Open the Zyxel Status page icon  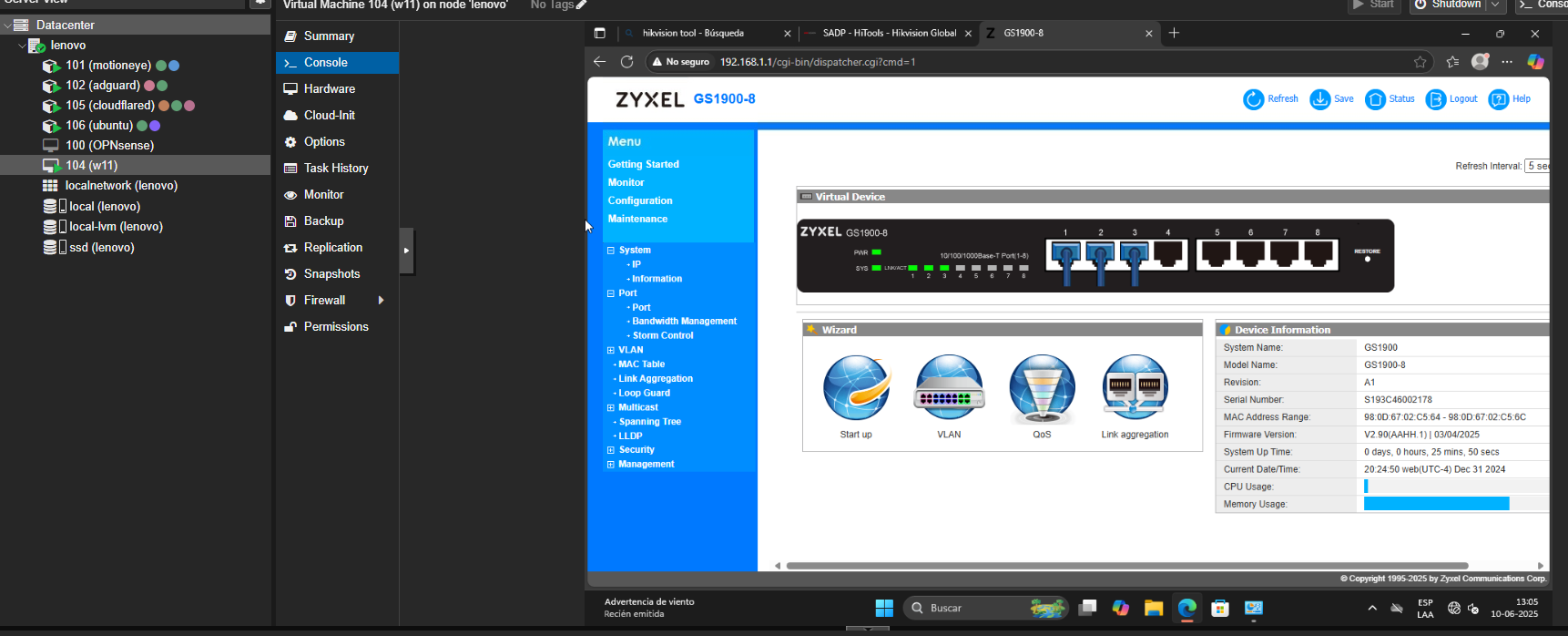click(x=1375, y=99)
